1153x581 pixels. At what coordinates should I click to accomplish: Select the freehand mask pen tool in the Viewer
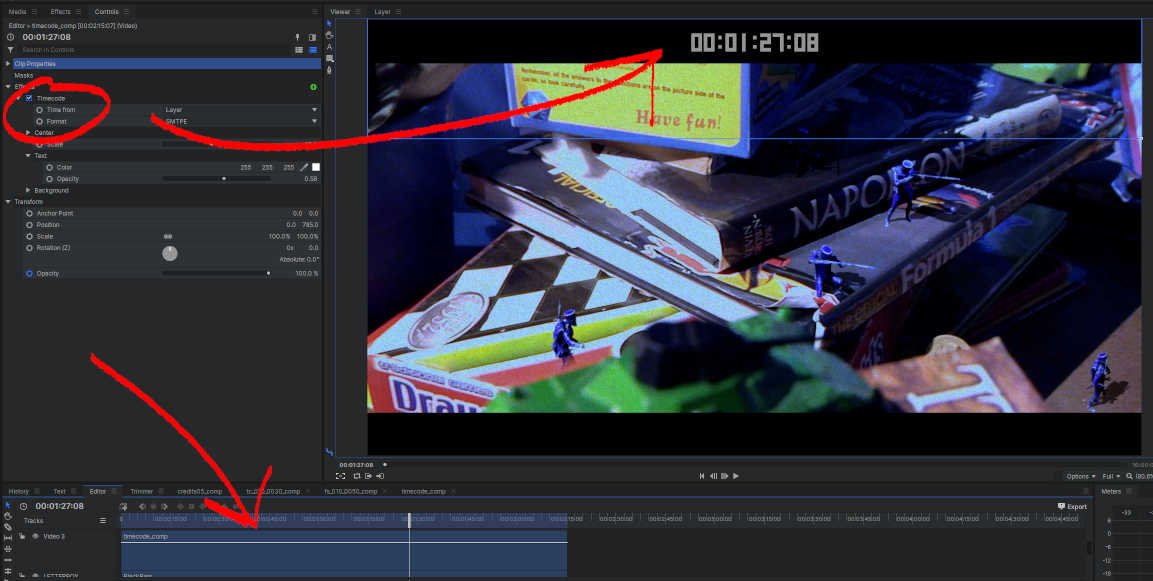(329, 70)
